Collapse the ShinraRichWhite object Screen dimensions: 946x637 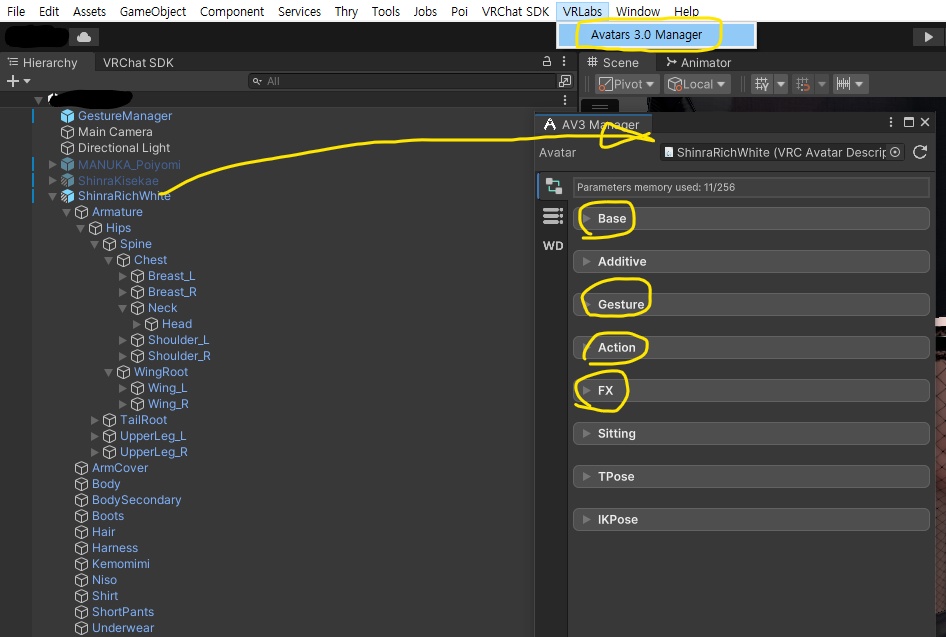point(52,196)
